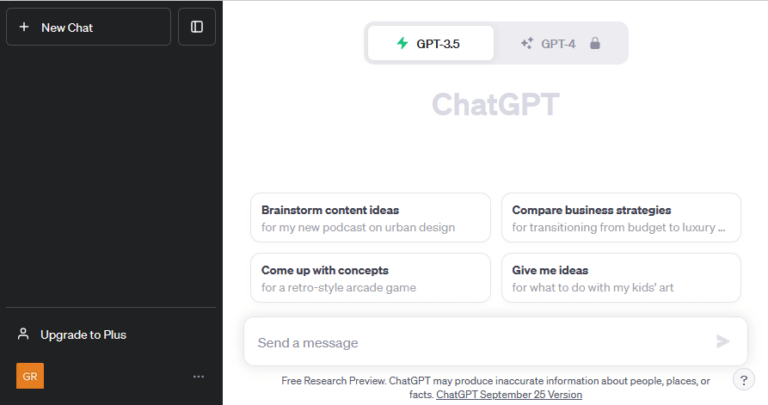Switch to the GPT-3.5 model tab

[430, 43]
